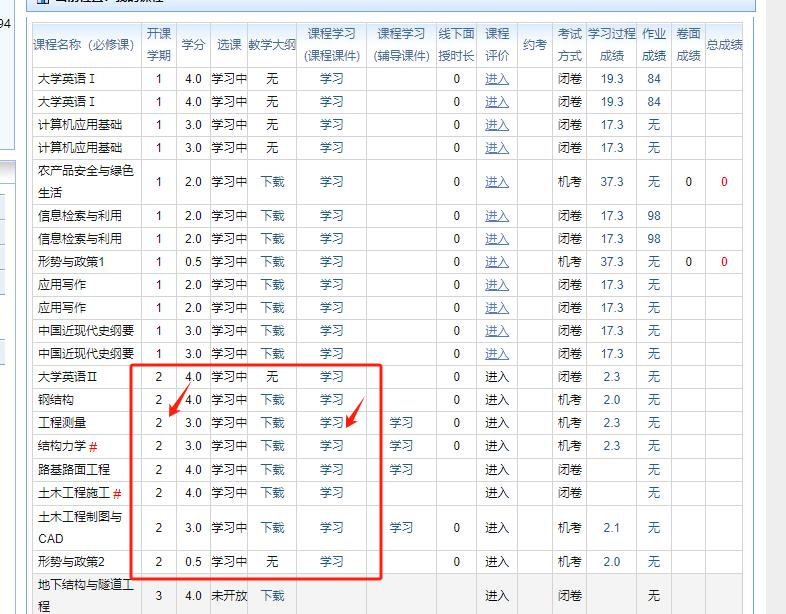
Task: Open 辅导课件 学习 for 土木工程制图与CAD
Action: click(x=401, y=528)
